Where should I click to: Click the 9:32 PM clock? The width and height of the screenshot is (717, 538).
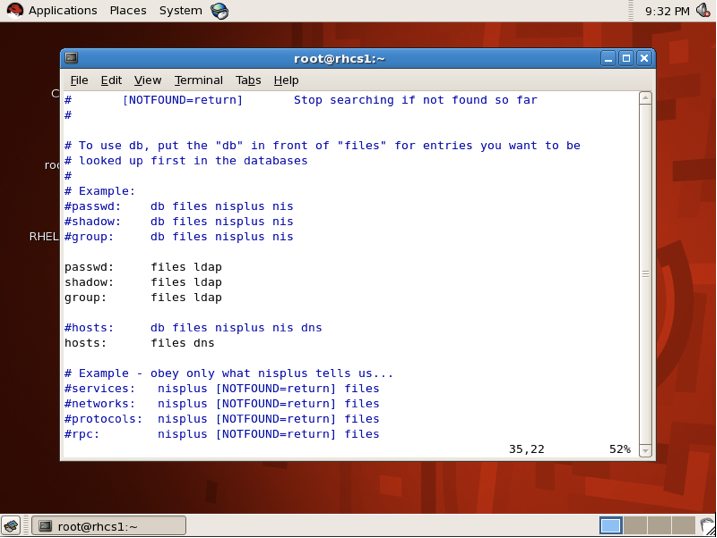[x=667, y=11]
